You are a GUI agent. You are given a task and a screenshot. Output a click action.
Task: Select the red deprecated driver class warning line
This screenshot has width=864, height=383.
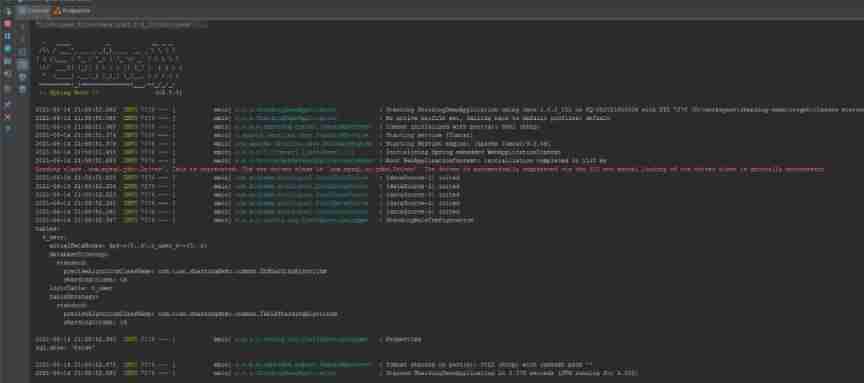tap(429, 170)
